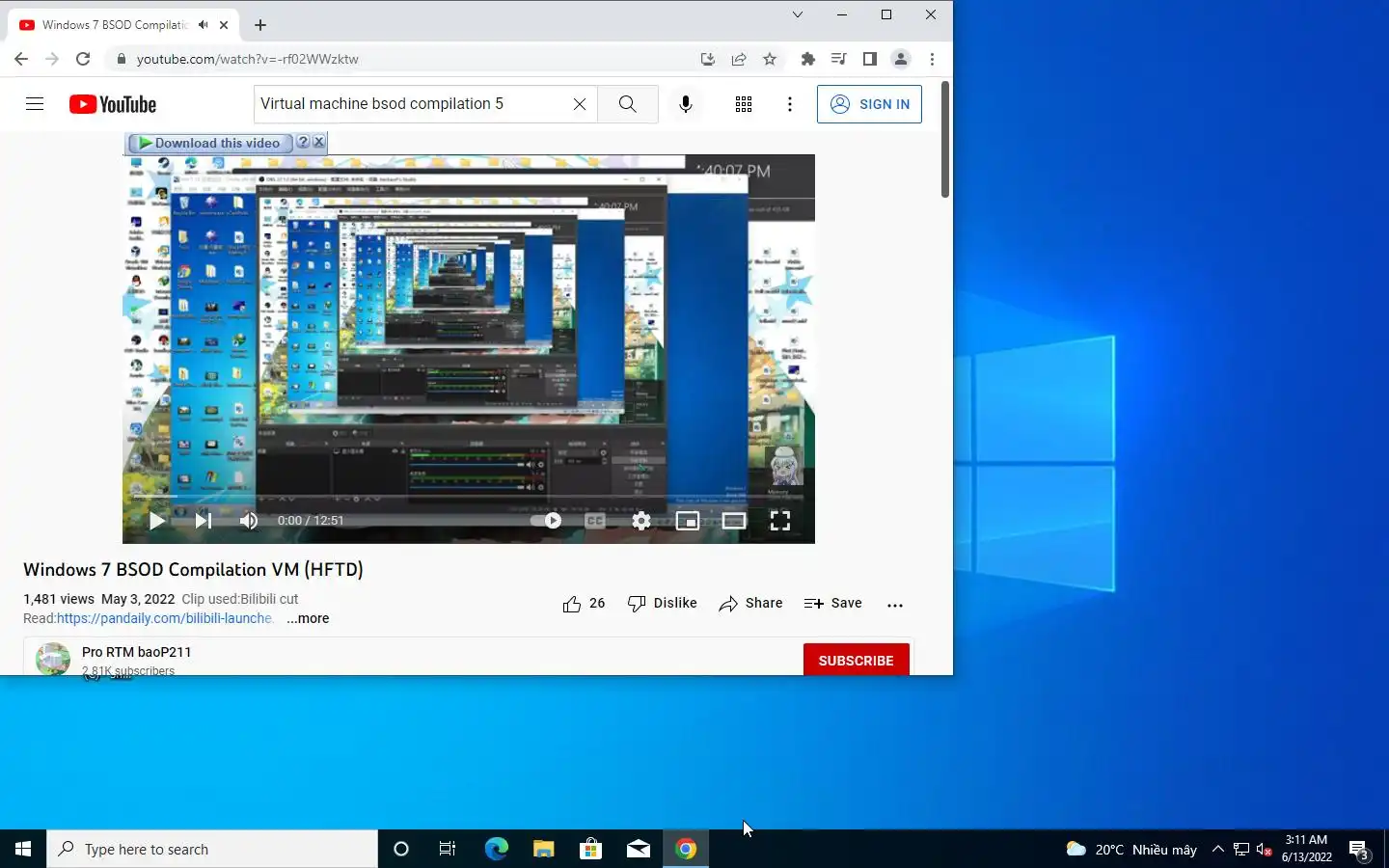
Task: Switch to the miniplayer
Action: pos(688,521)
